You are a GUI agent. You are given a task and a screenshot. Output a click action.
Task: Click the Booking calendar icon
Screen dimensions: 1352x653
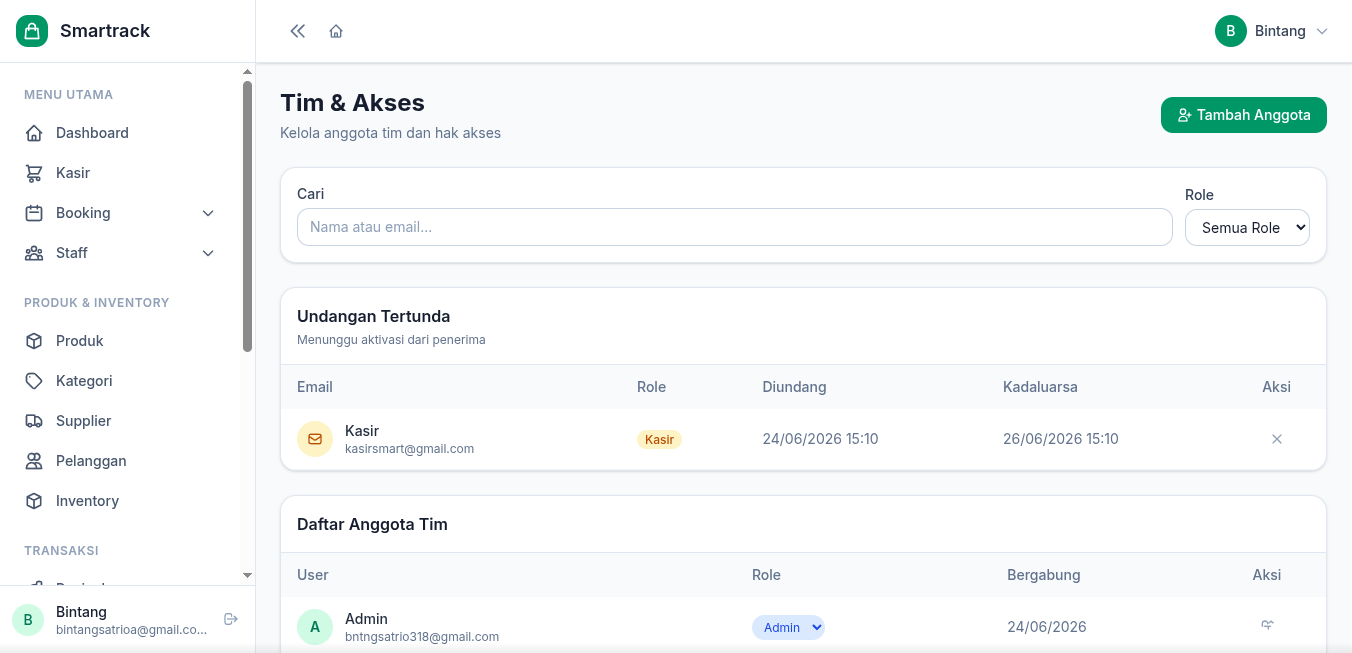click(34, 213)
